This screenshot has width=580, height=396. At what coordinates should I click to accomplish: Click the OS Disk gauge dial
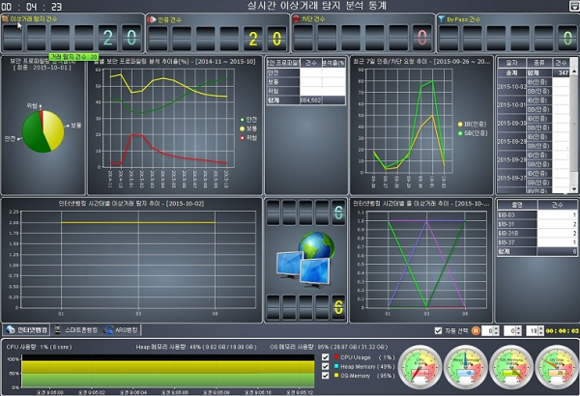pyautogui.click(x=556, y=367)
